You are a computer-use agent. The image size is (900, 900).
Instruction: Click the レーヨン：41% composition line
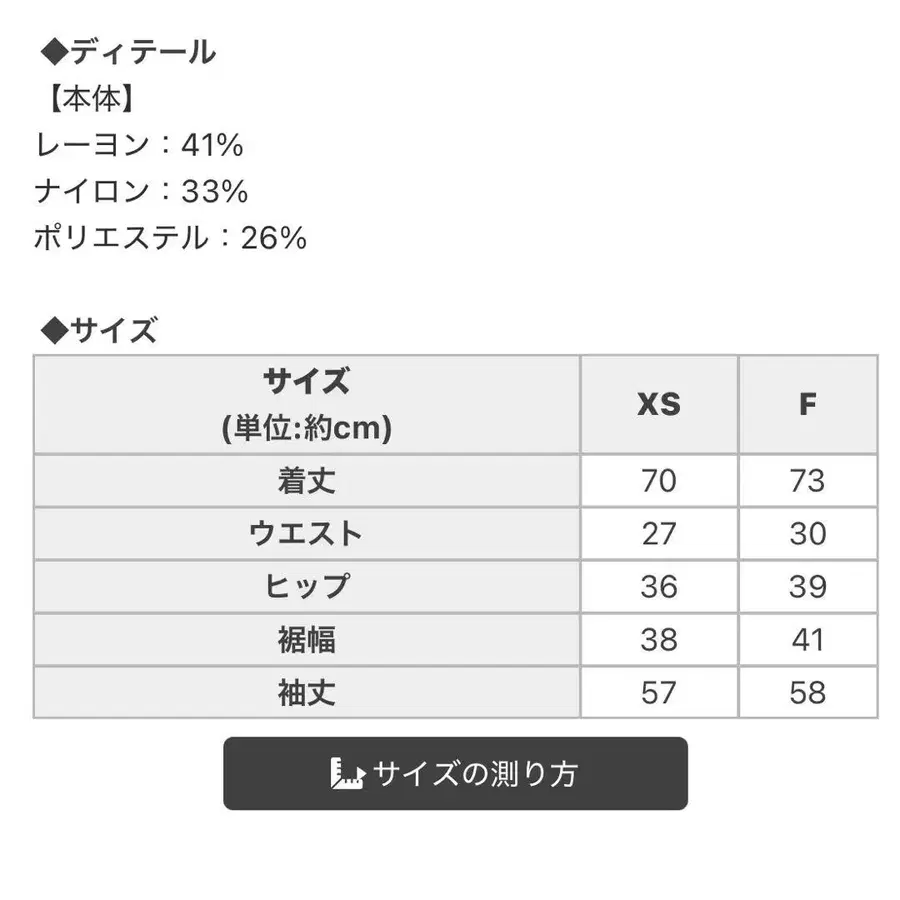click(x=140, y=145)
